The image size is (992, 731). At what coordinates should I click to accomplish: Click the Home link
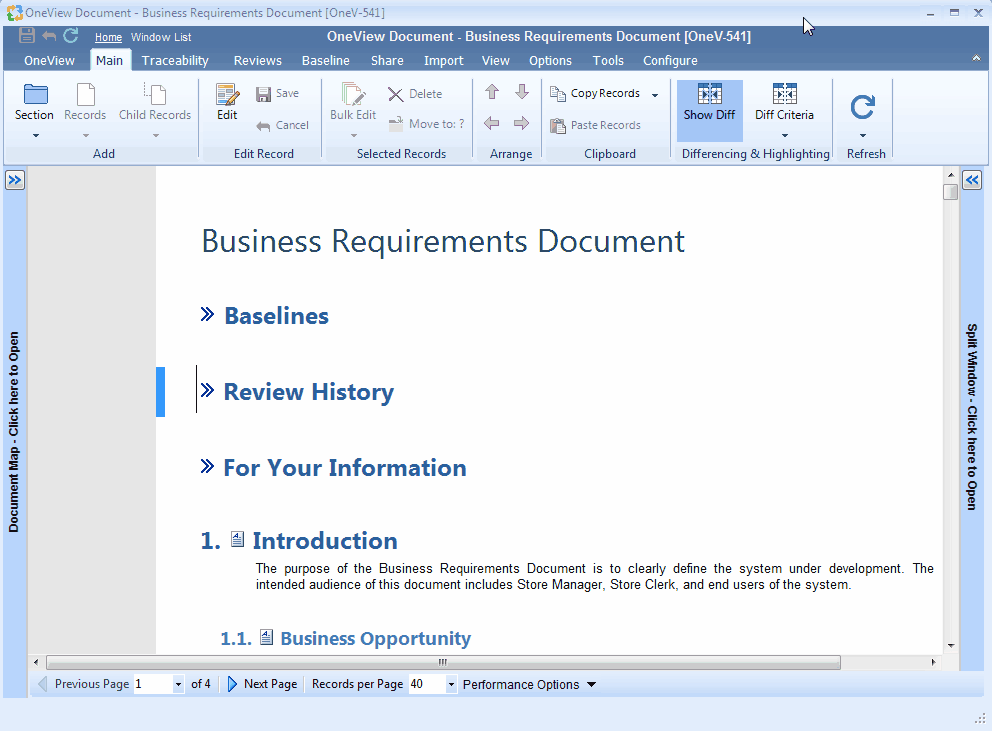tap(108, 37)
